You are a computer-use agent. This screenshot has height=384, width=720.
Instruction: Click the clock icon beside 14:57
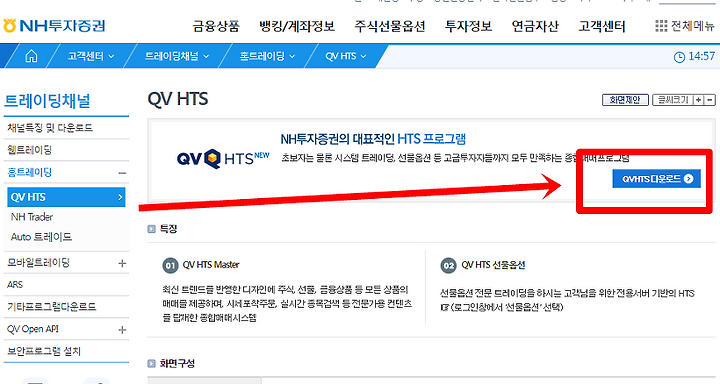(x=679, y=57)
